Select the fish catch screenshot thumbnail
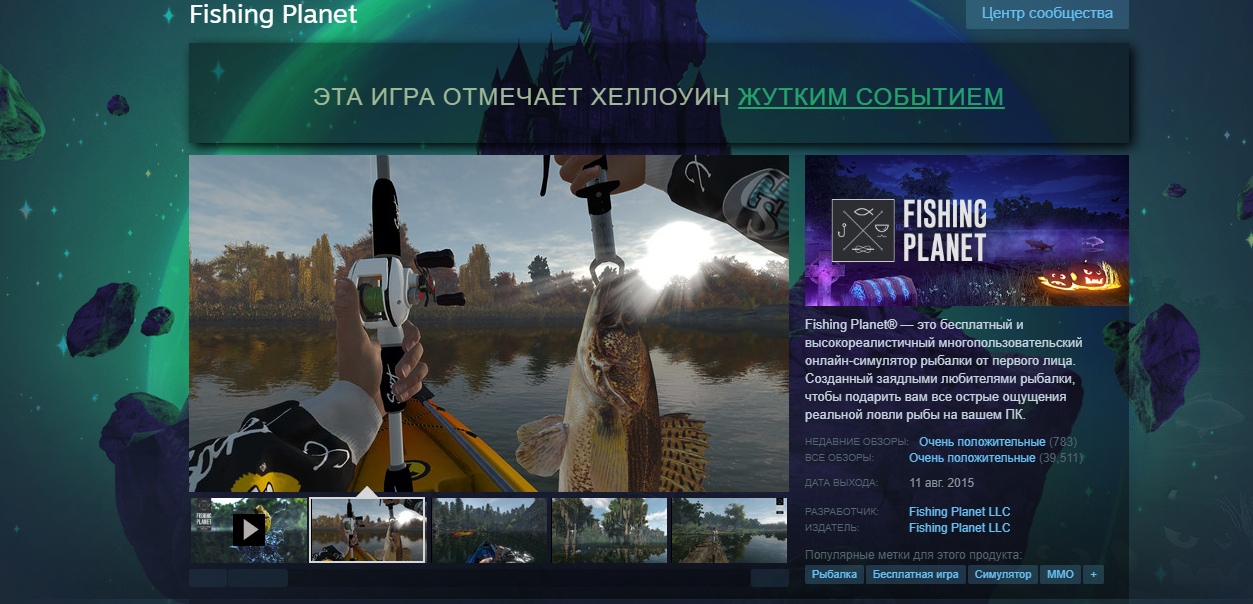The height and width of the screenshot is (604, 1253). pyautogui.click(x=368, y=530)
